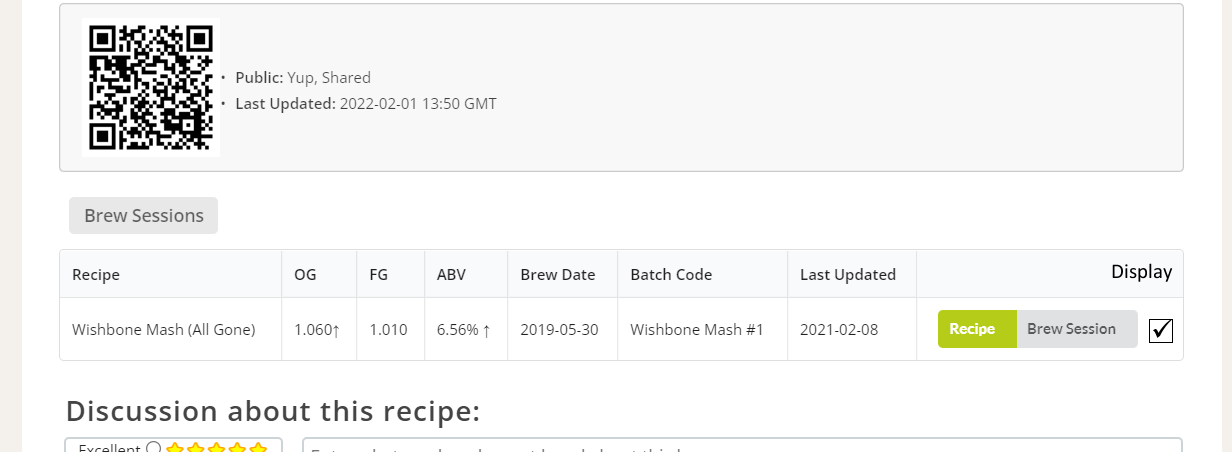Open the Brew Sessions tab
This screenshot has width=1232, height=452.
[x=143, y=216]
